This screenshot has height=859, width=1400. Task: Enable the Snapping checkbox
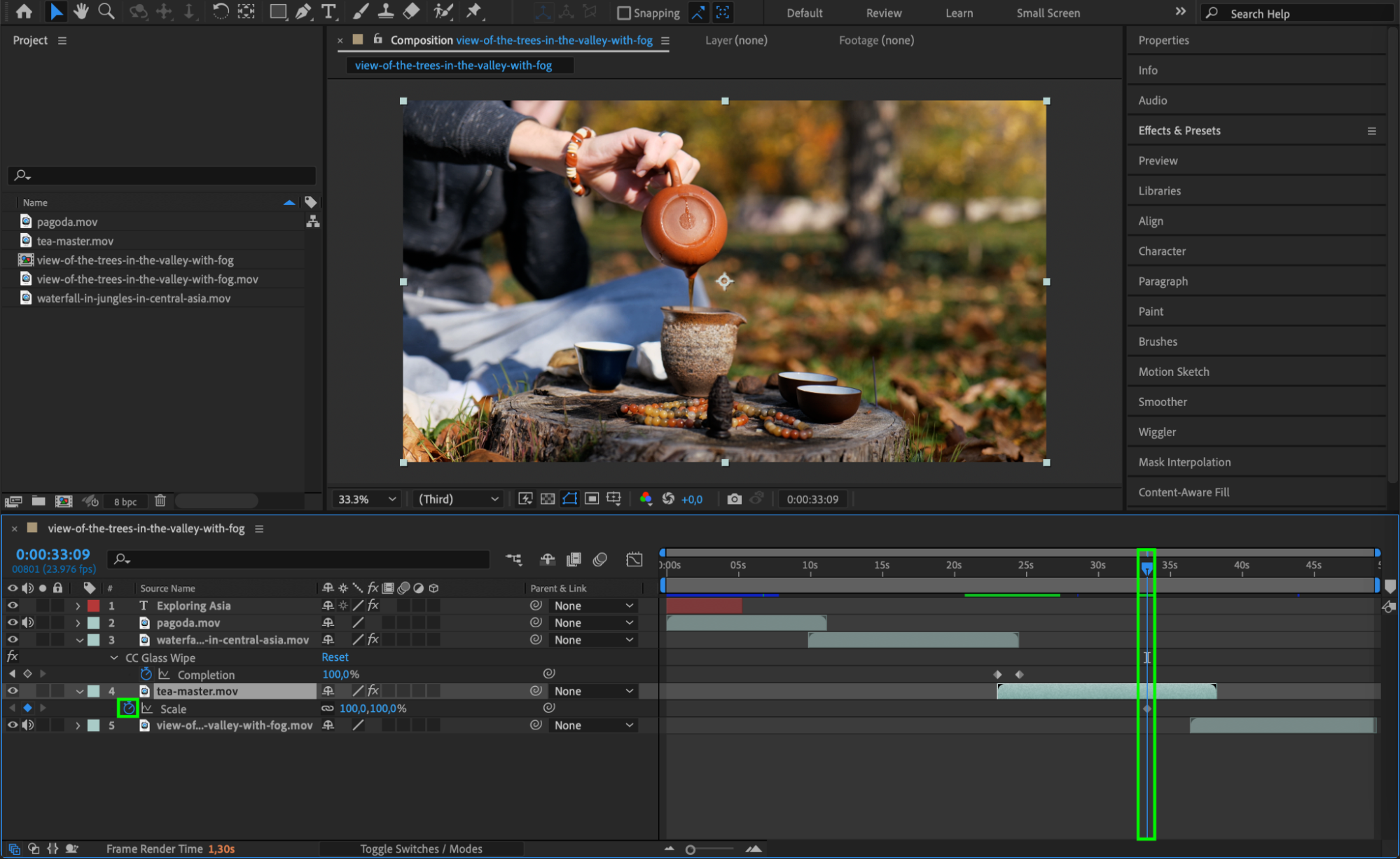tap(623, 13)
